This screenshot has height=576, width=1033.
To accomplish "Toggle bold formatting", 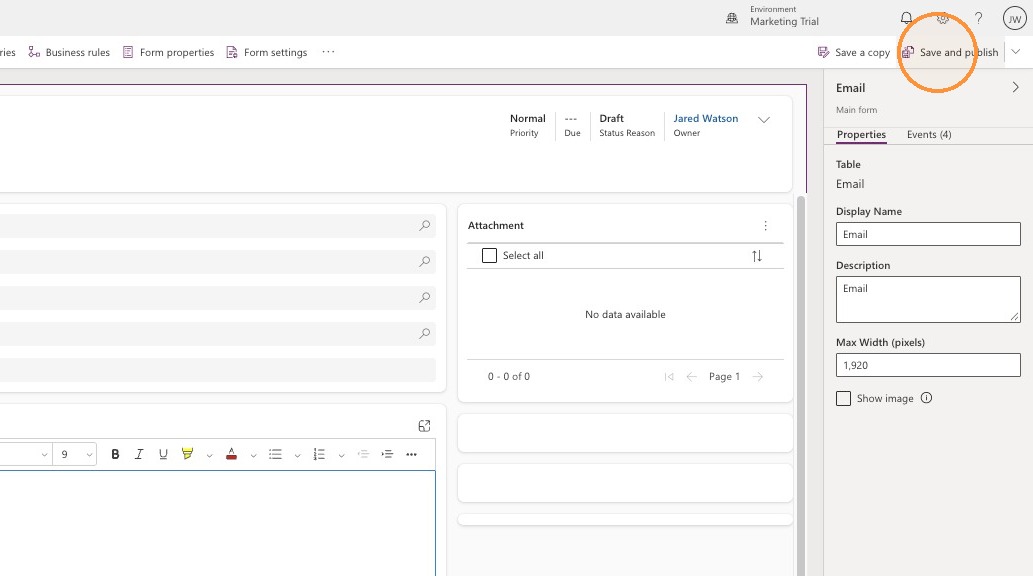I will point(115,454).
